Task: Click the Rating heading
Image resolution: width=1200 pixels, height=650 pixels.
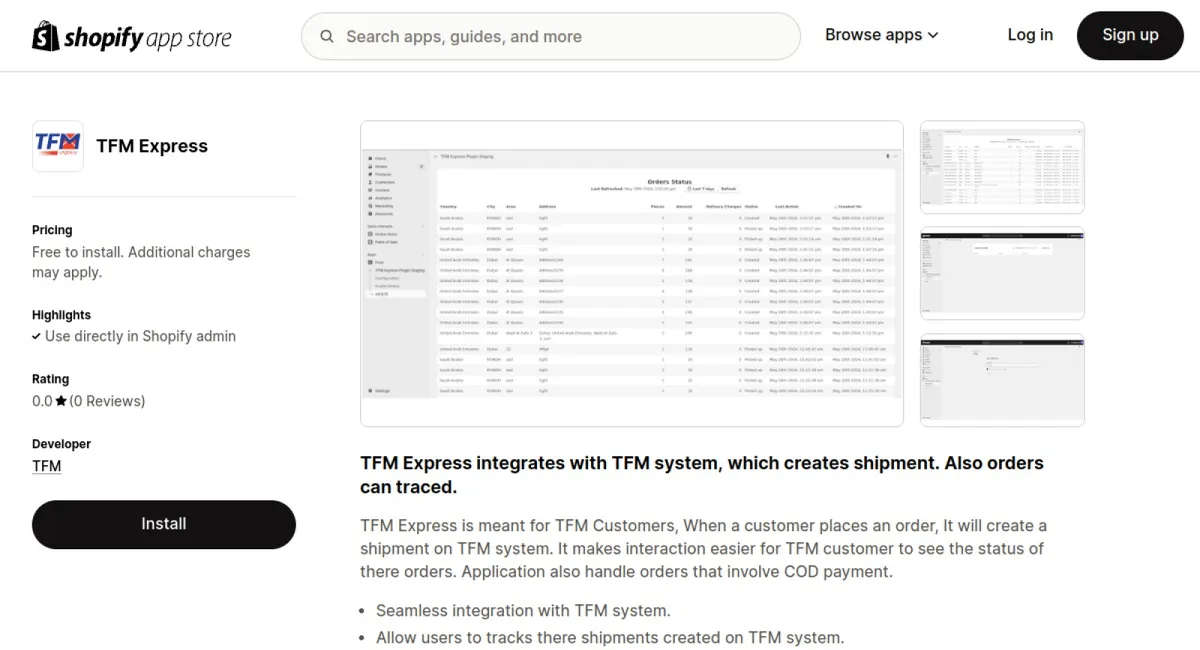Action: (51, 379)
